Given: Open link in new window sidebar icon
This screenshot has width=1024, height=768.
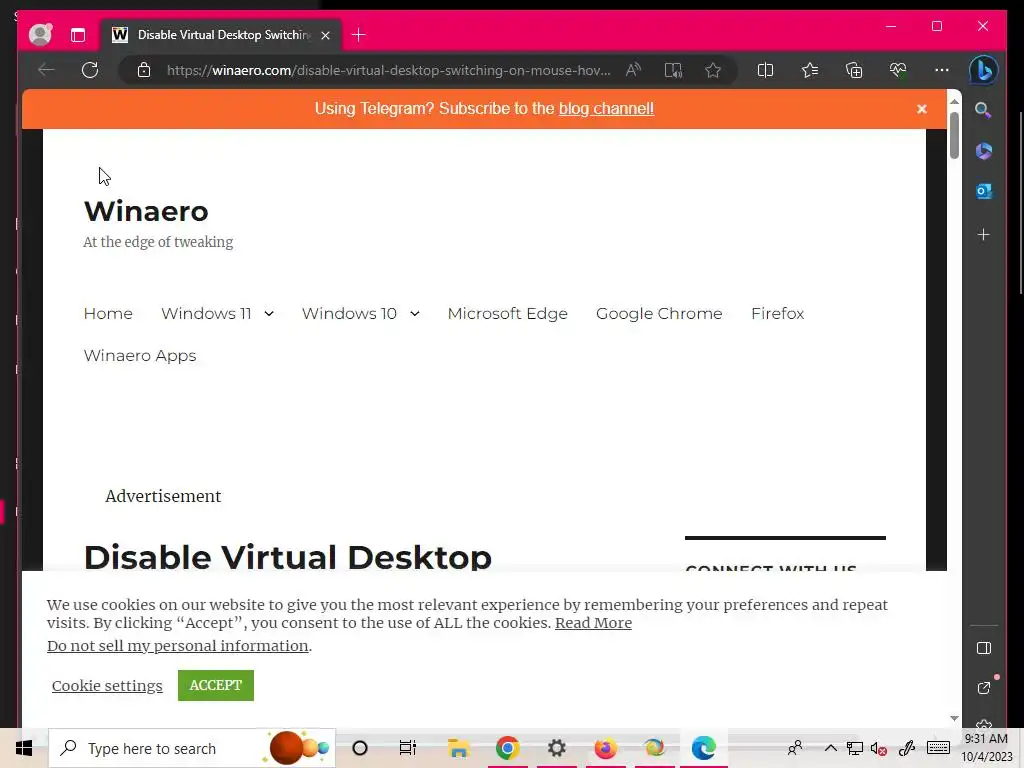Looking at the screenshot, I should coord(984,688).
